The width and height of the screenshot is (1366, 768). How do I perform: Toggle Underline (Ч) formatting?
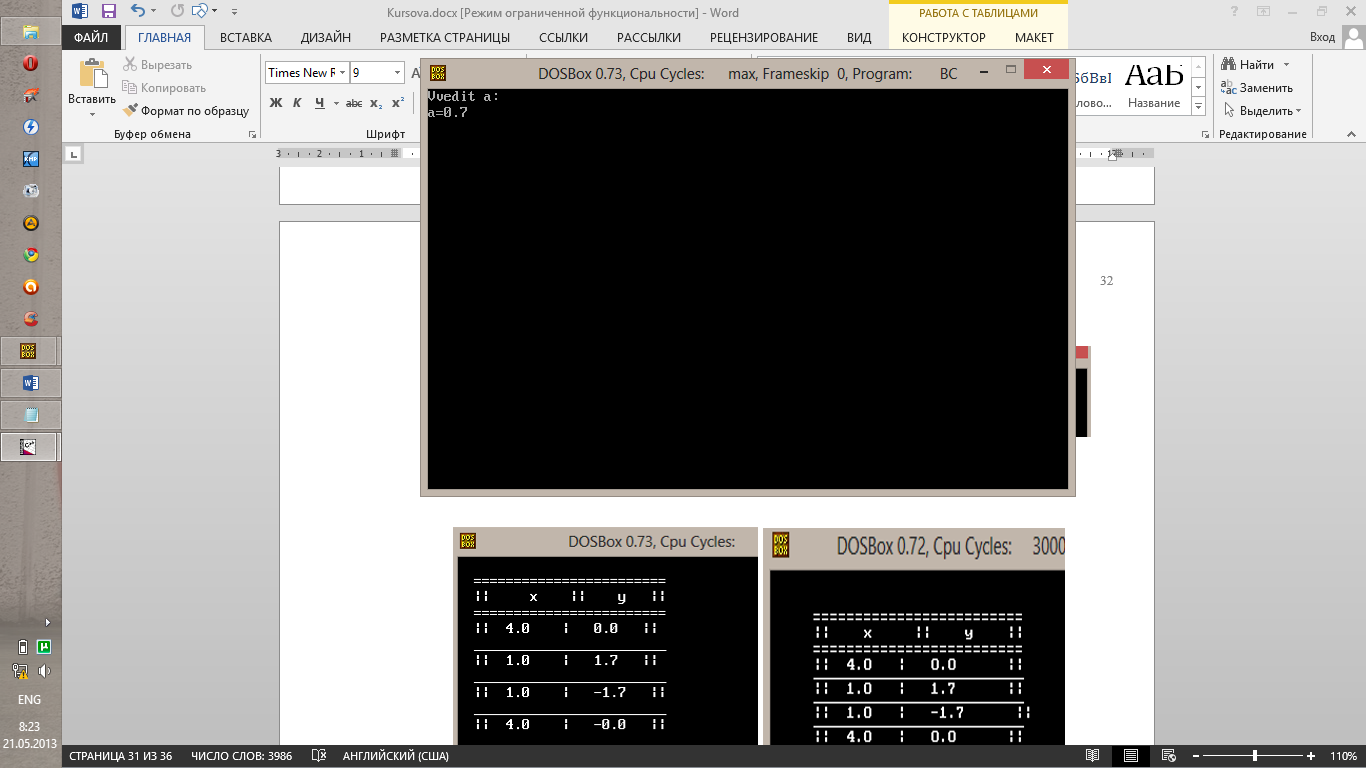tap(320, 103)
